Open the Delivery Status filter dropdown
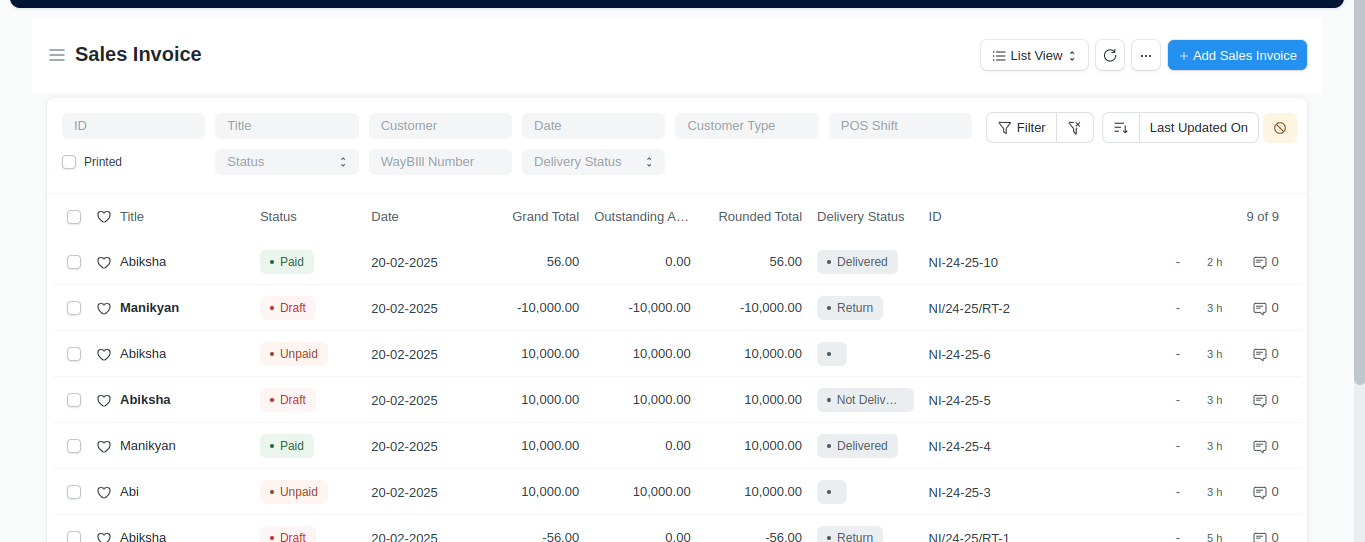The width and height of the screenshot is (1365, 542). pos(593,162)
